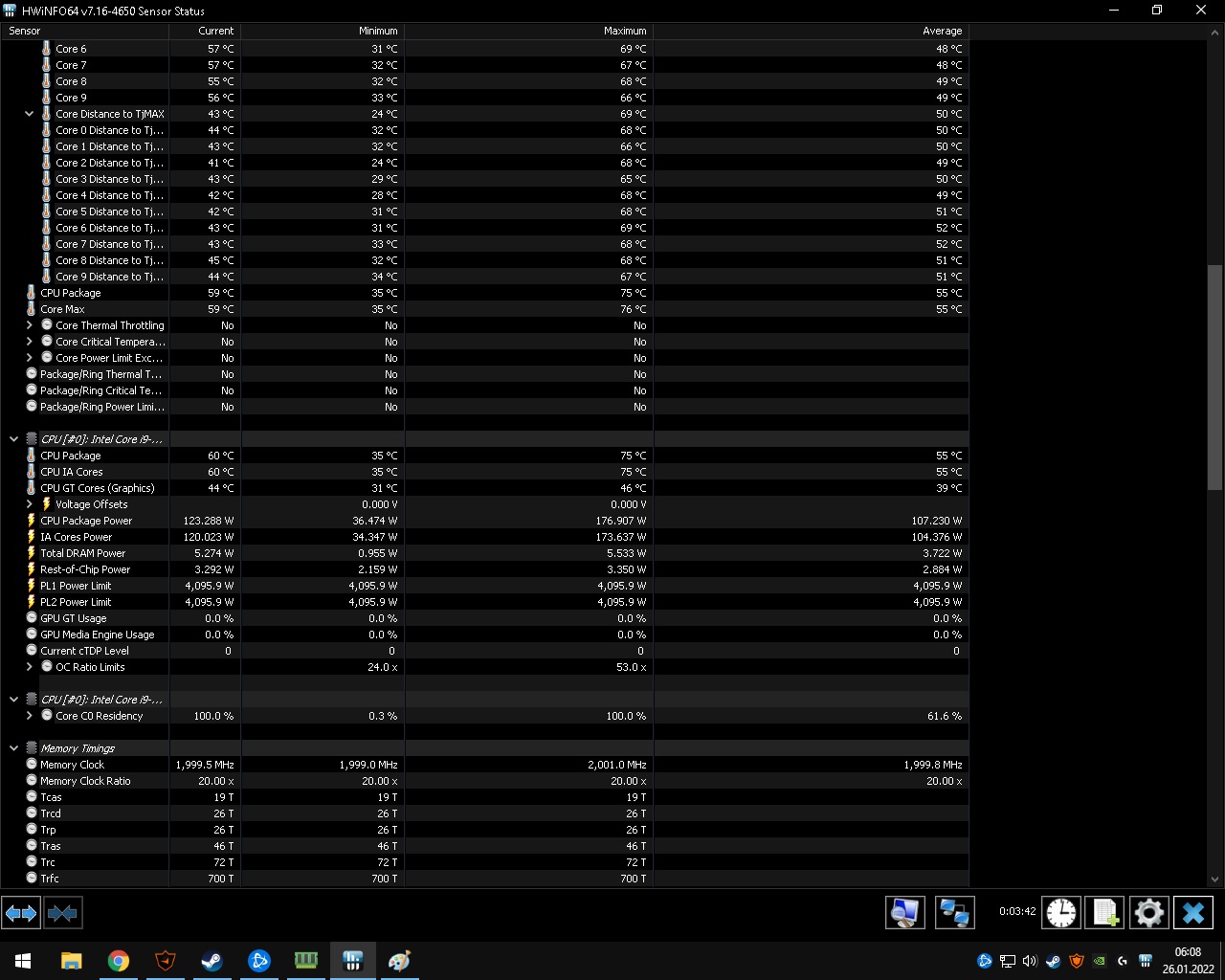Open sensor settings gear icon

coord(1148,913)
